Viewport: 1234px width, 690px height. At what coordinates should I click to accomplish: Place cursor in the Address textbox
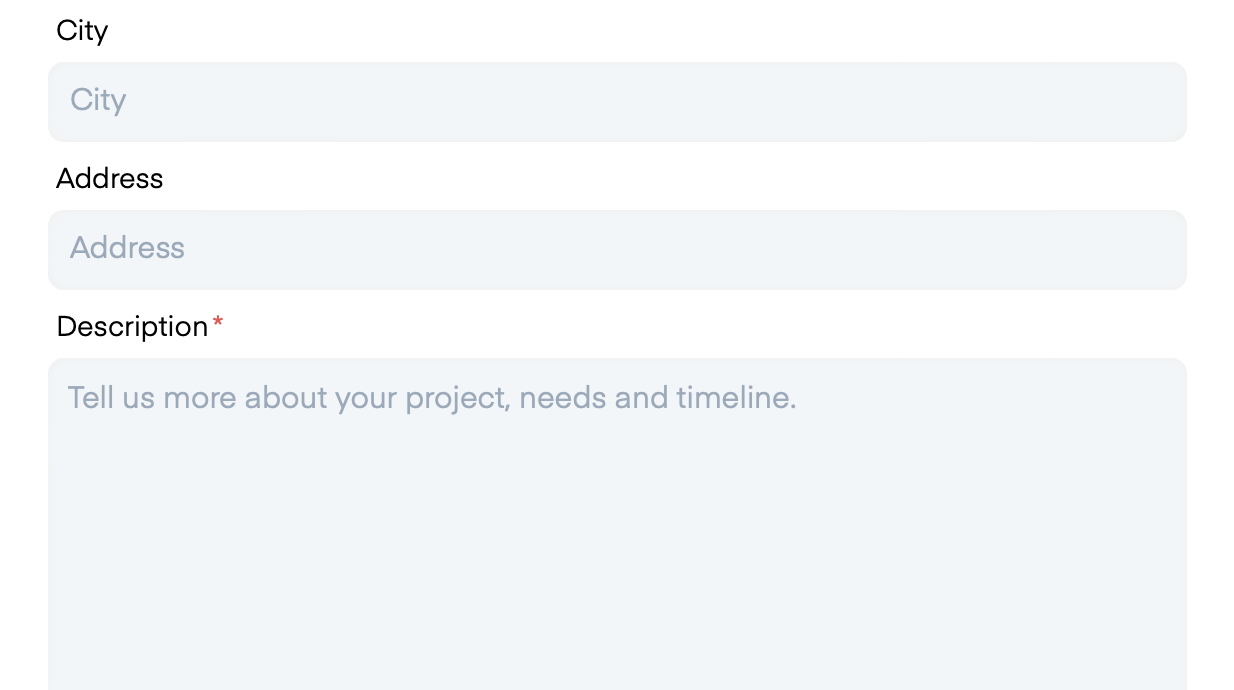tap(617, 250)
